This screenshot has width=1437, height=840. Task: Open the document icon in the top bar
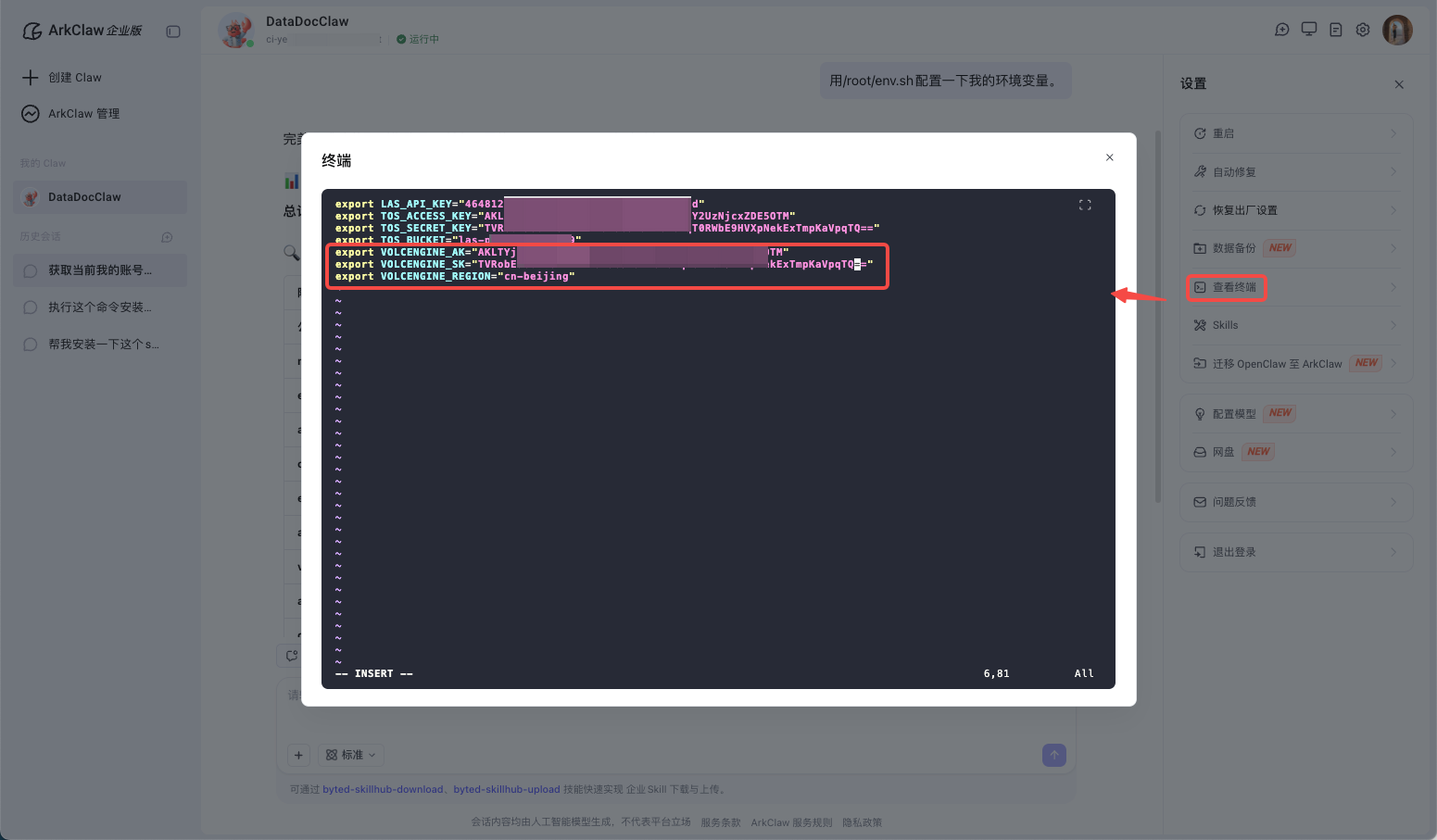[1336, 30]
